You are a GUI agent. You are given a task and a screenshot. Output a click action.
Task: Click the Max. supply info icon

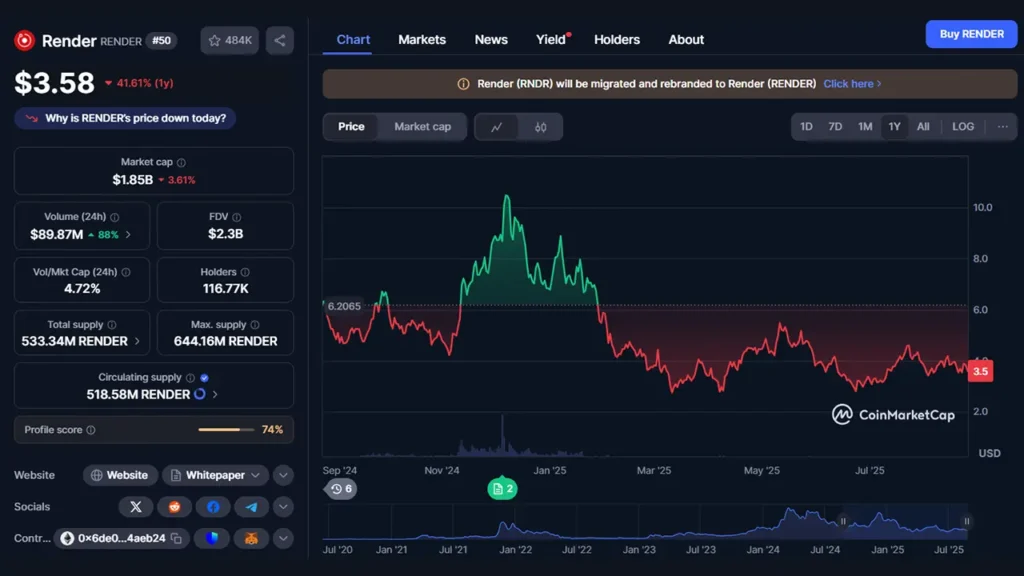point(255,325)
